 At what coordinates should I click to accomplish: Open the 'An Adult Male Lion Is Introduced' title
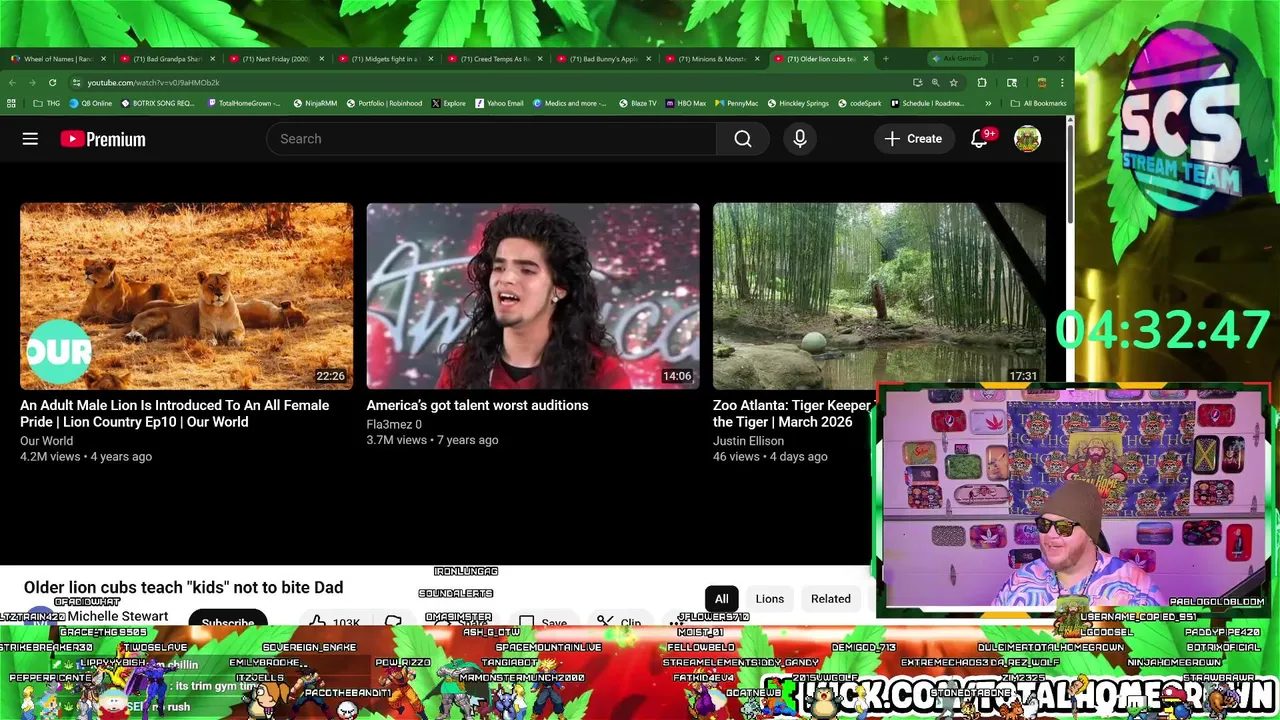coord(175,413)
